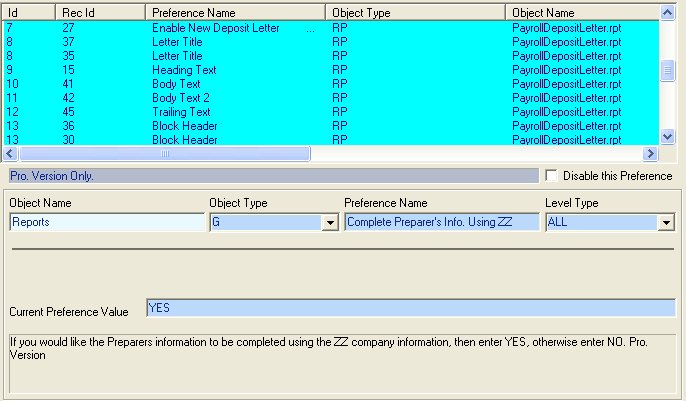Image resolution: width=686 pixels, height=401 pixels.
Task: Open the Object Type dropdown
Action: pos(330,223)
